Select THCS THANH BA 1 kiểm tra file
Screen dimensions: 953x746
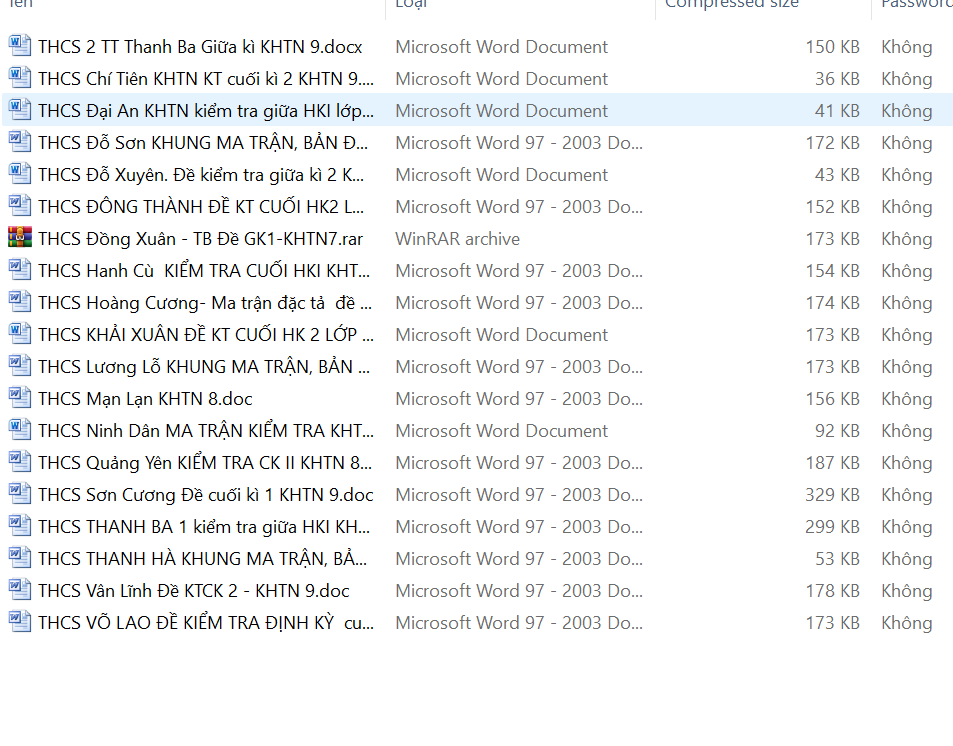204,527
